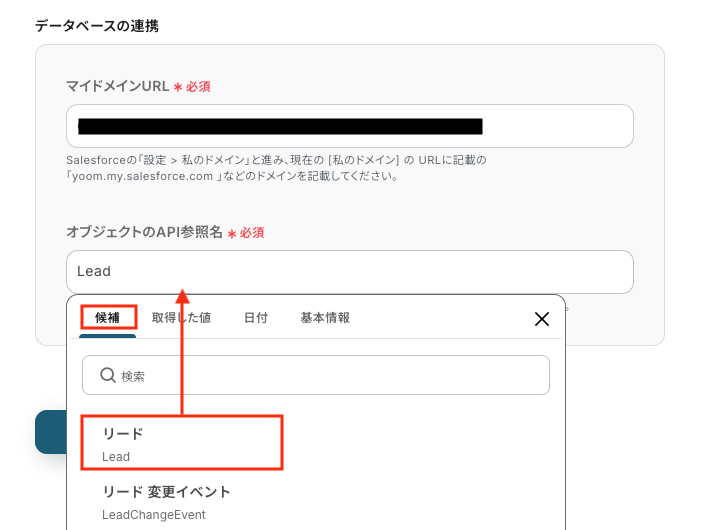Viewport: 705px width, 530px height.
Task: Click the データベースの連携 heading
Action: [97, 26]
